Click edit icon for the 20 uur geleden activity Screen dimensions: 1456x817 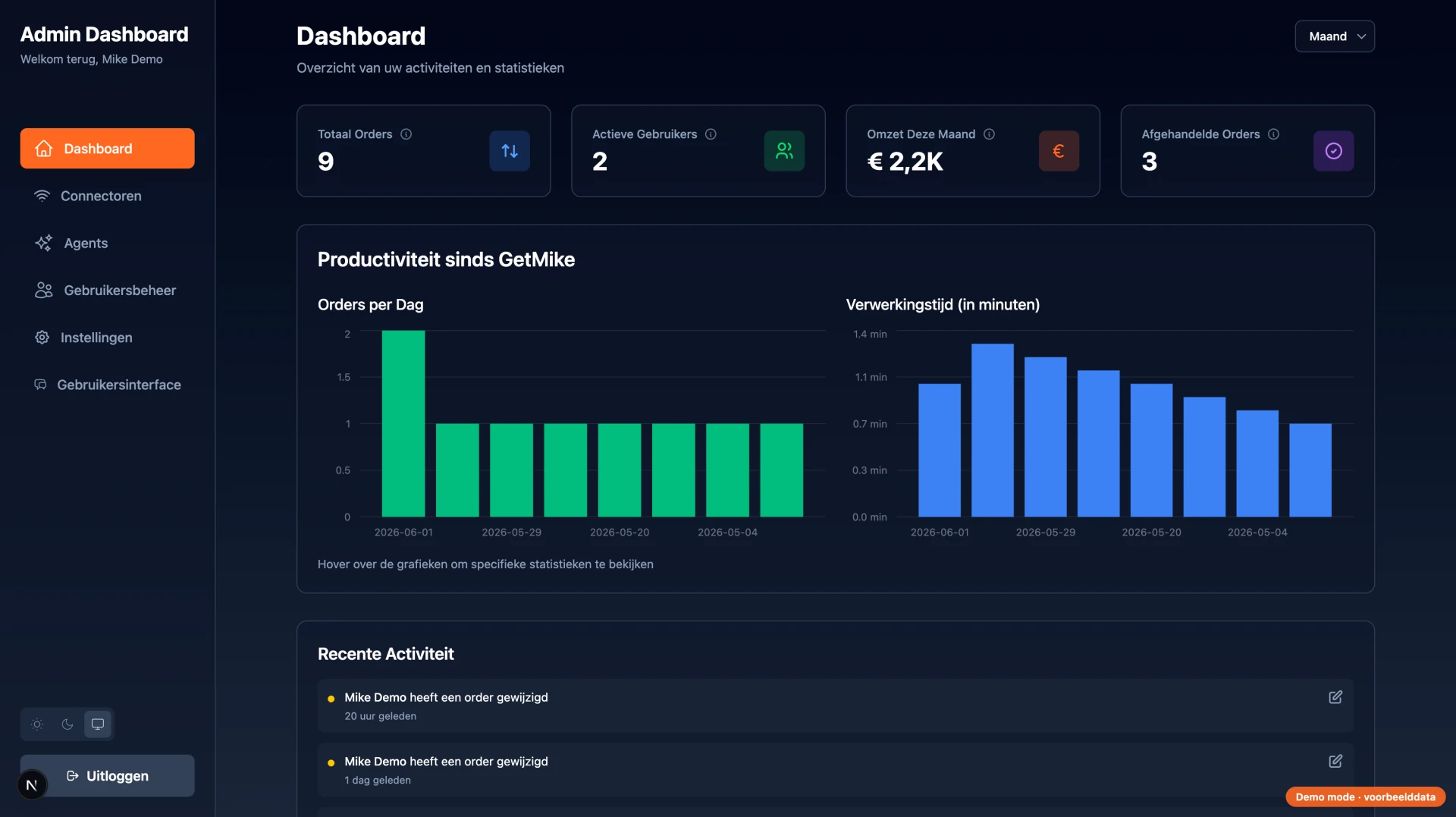[1335, 697]
